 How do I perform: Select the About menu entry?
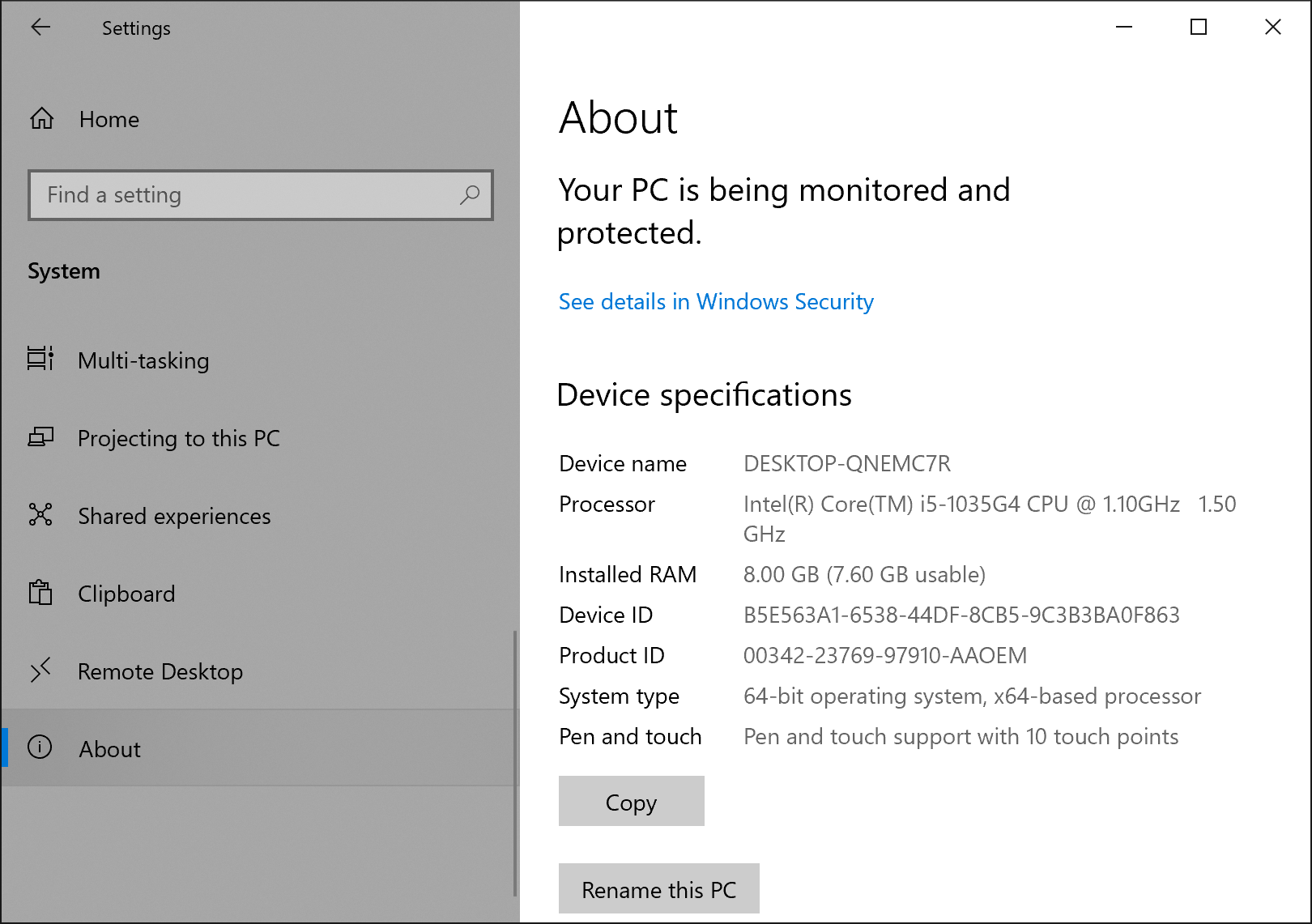(258, 748)
